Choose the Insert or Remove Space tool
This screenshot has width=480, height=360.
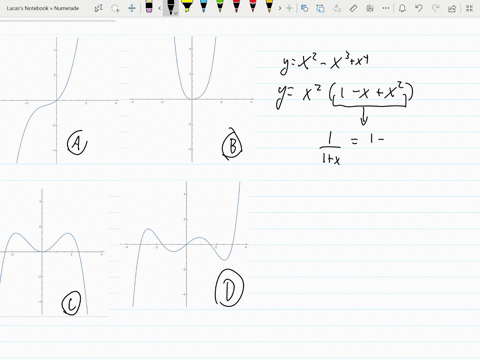132,8
